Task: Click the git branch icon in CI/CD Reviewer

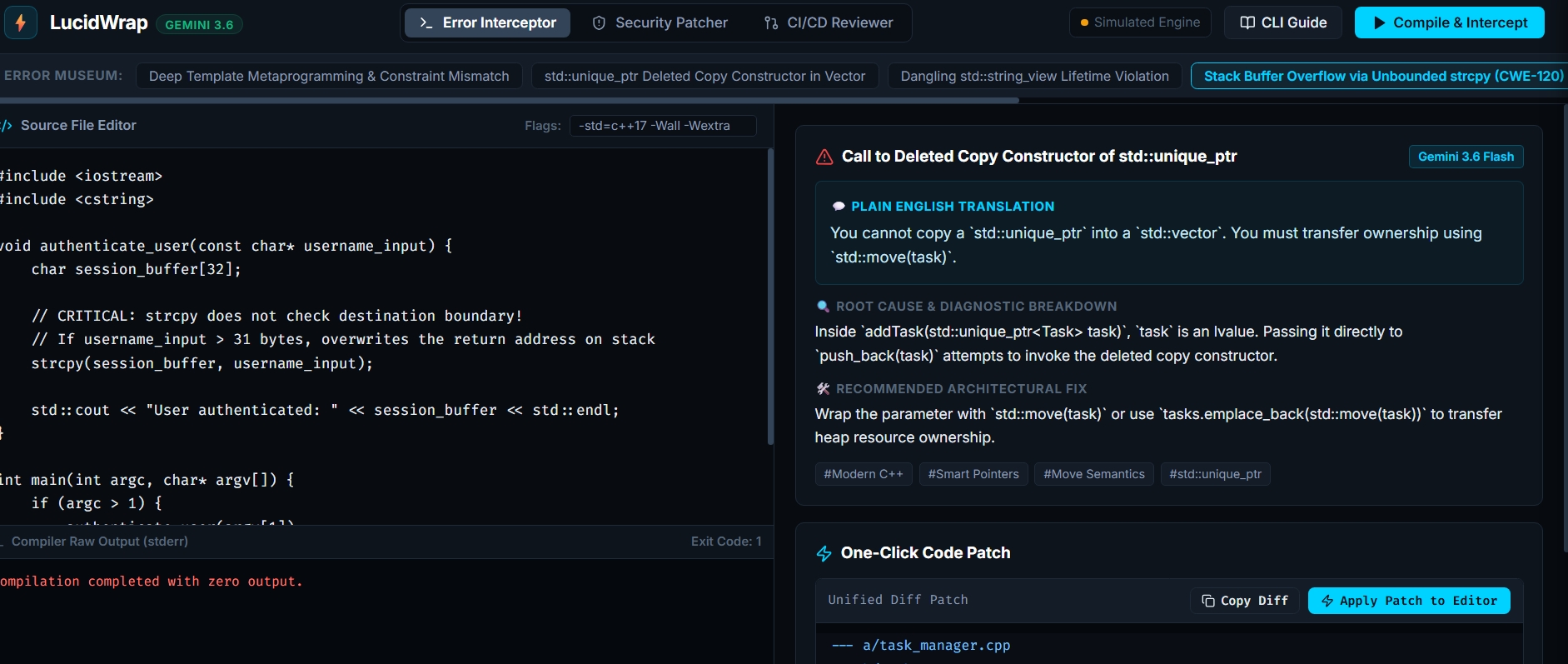Action: 771,22
